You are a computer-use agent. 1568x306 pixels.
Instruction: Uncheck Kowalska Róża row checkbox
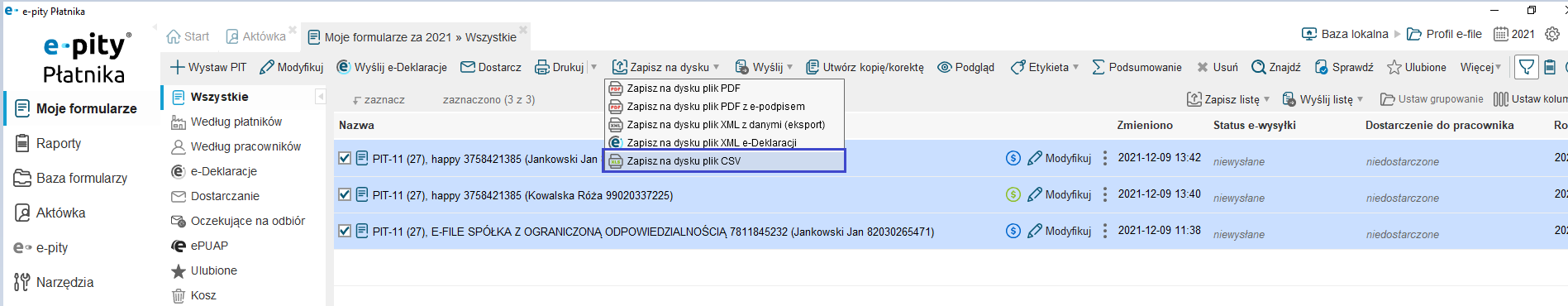345,194
